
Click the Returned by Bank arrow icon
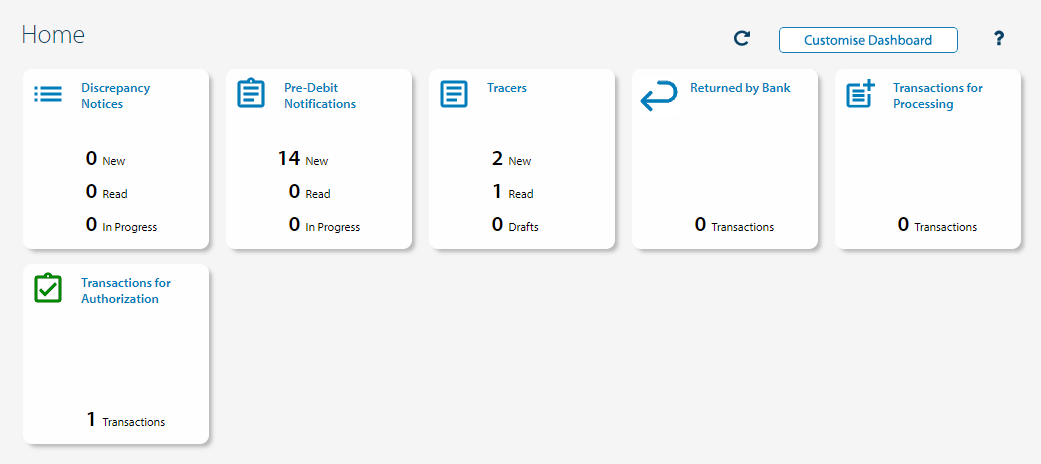659,96
